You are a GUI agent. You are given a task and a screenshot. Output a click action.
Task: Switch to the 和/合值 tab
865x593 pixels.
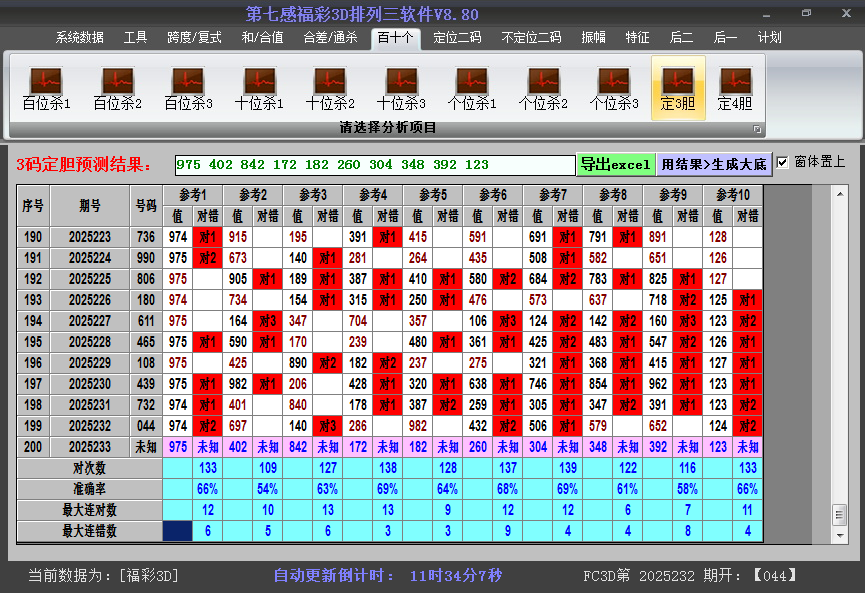[263, 38]
